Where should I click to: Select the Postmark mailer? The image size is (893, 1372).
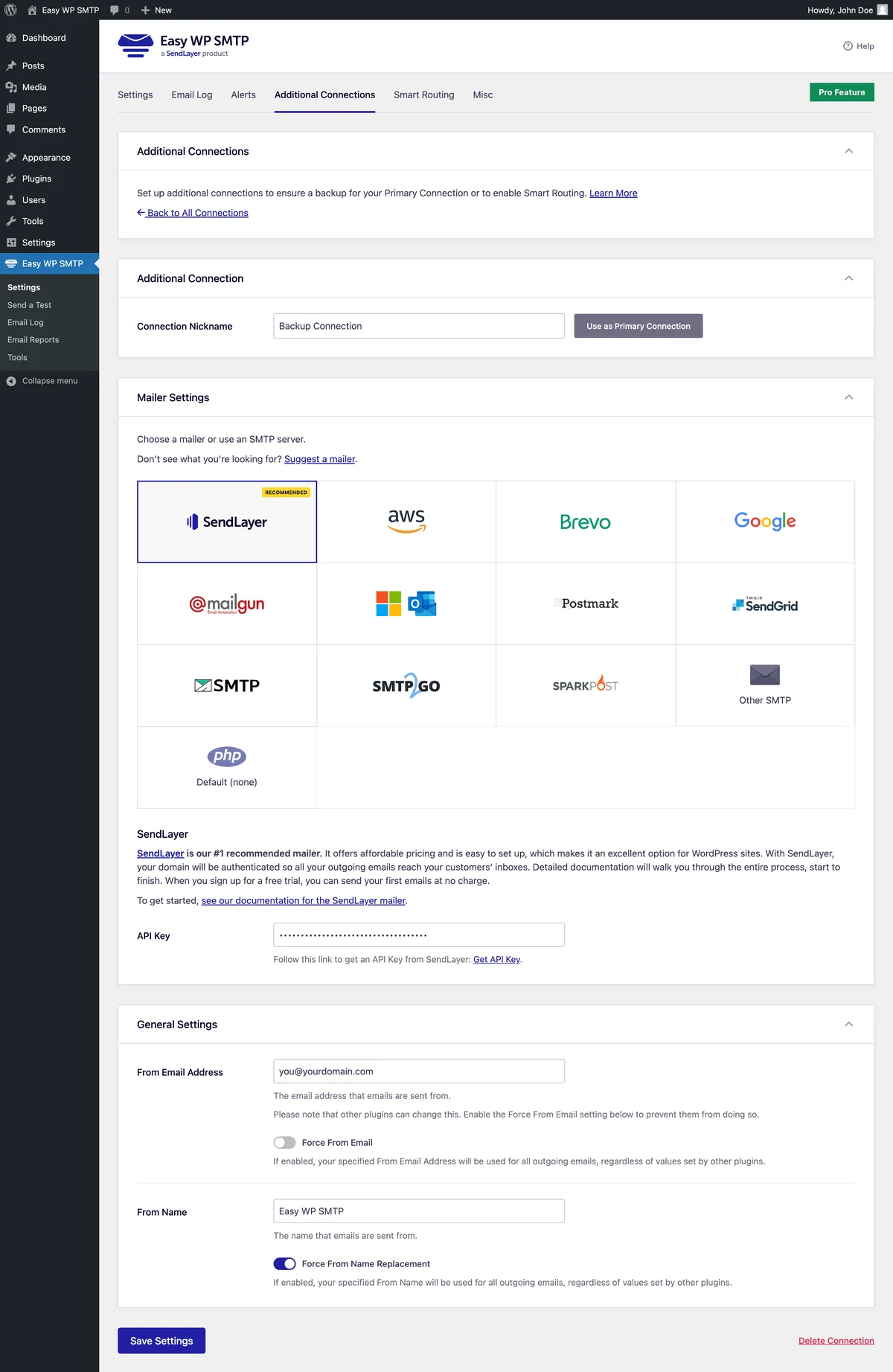tap(586, 603)
